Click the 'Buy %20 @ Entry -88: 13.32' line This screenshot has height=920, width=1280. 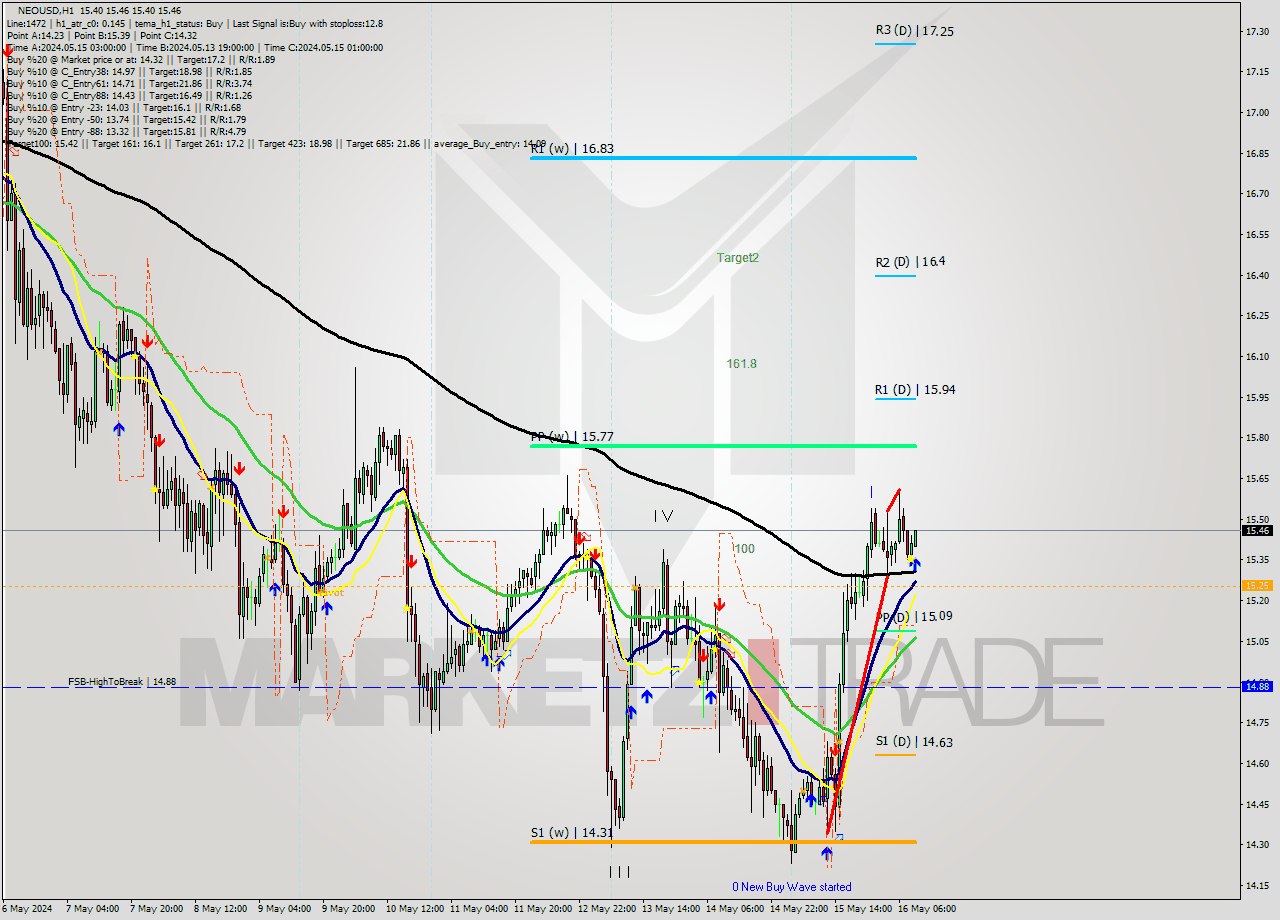[67, 131]
